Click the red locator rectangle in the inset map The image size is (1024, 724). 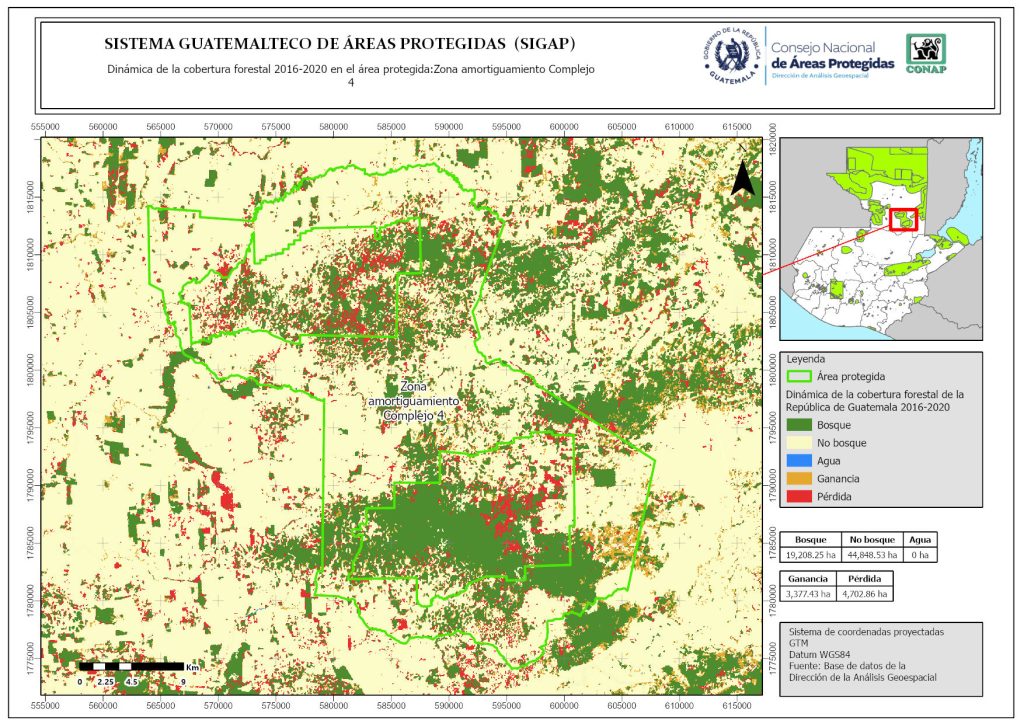[x=903, y=219]
